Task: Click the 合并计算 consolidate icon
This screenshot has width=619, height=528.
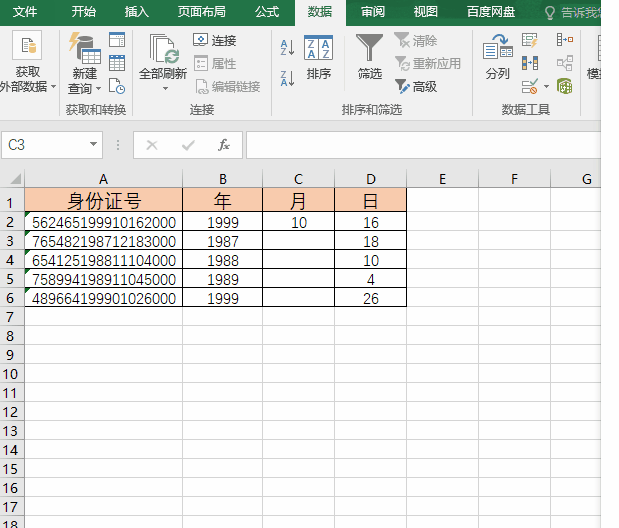Action: point(565,39)
